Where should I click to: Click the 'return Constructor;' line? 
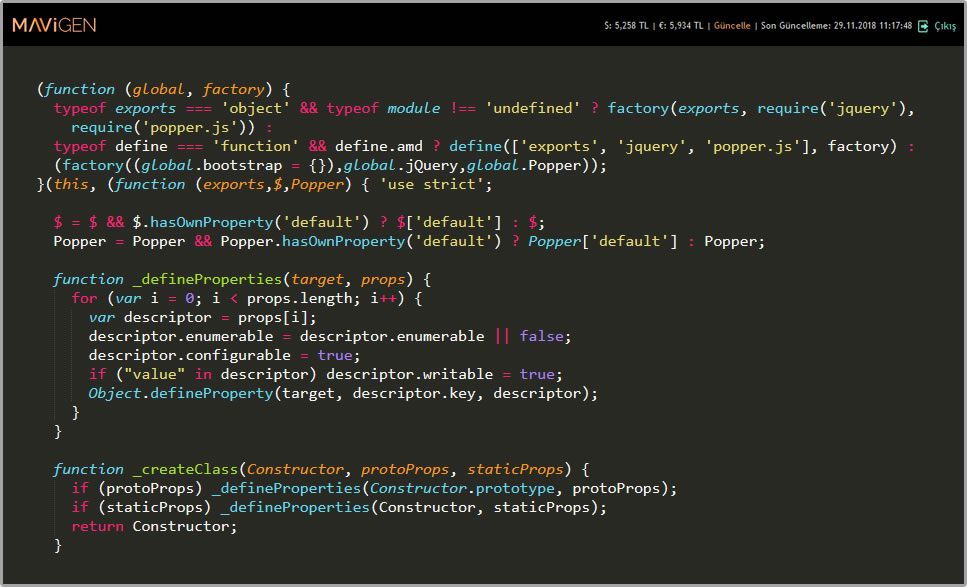[155, 526]
